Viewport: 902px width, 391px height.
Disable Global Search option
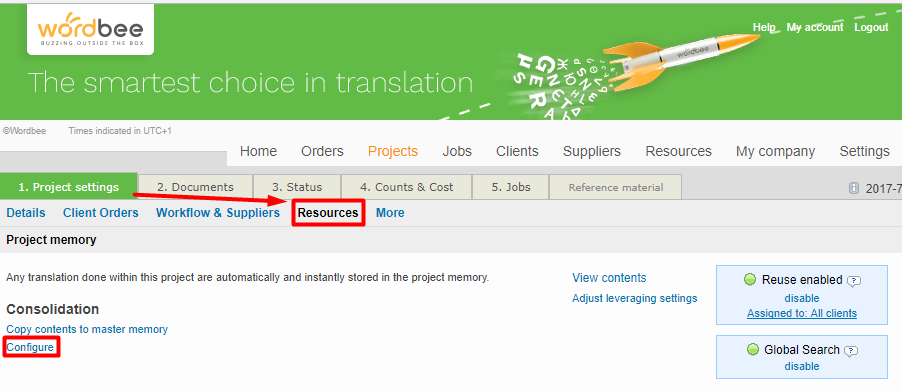pyautogui.click(x=801, y=366)
